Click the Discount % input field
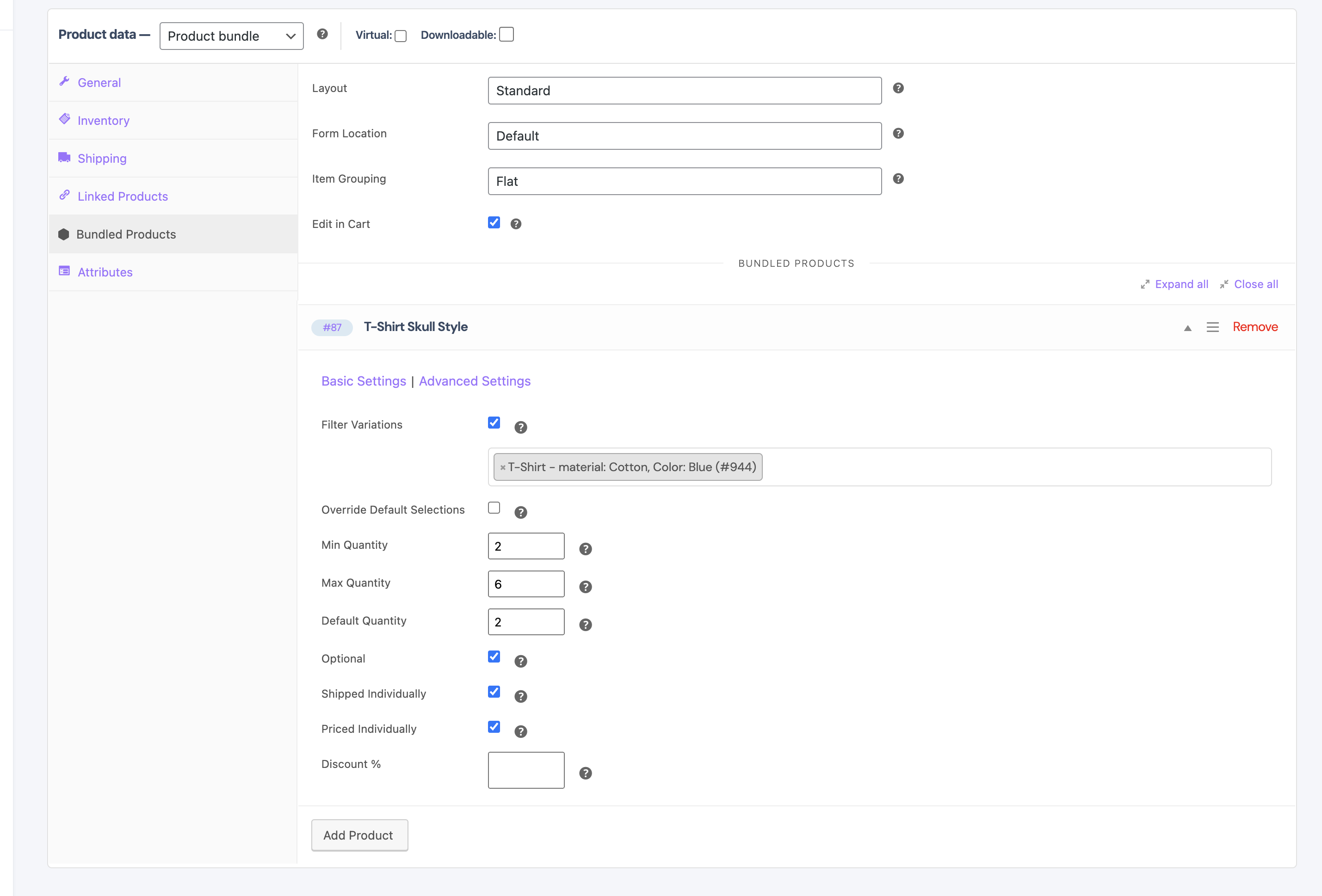The height and width of the screenshot is (896, 1322). point(526,770)
